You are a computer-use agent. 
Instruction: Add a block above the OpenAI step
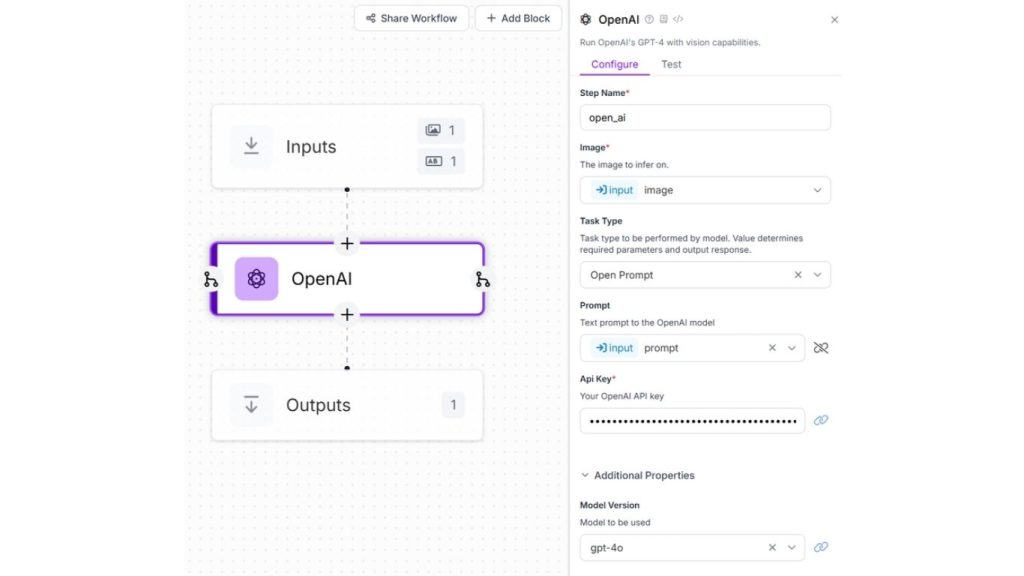click(347, 244)
